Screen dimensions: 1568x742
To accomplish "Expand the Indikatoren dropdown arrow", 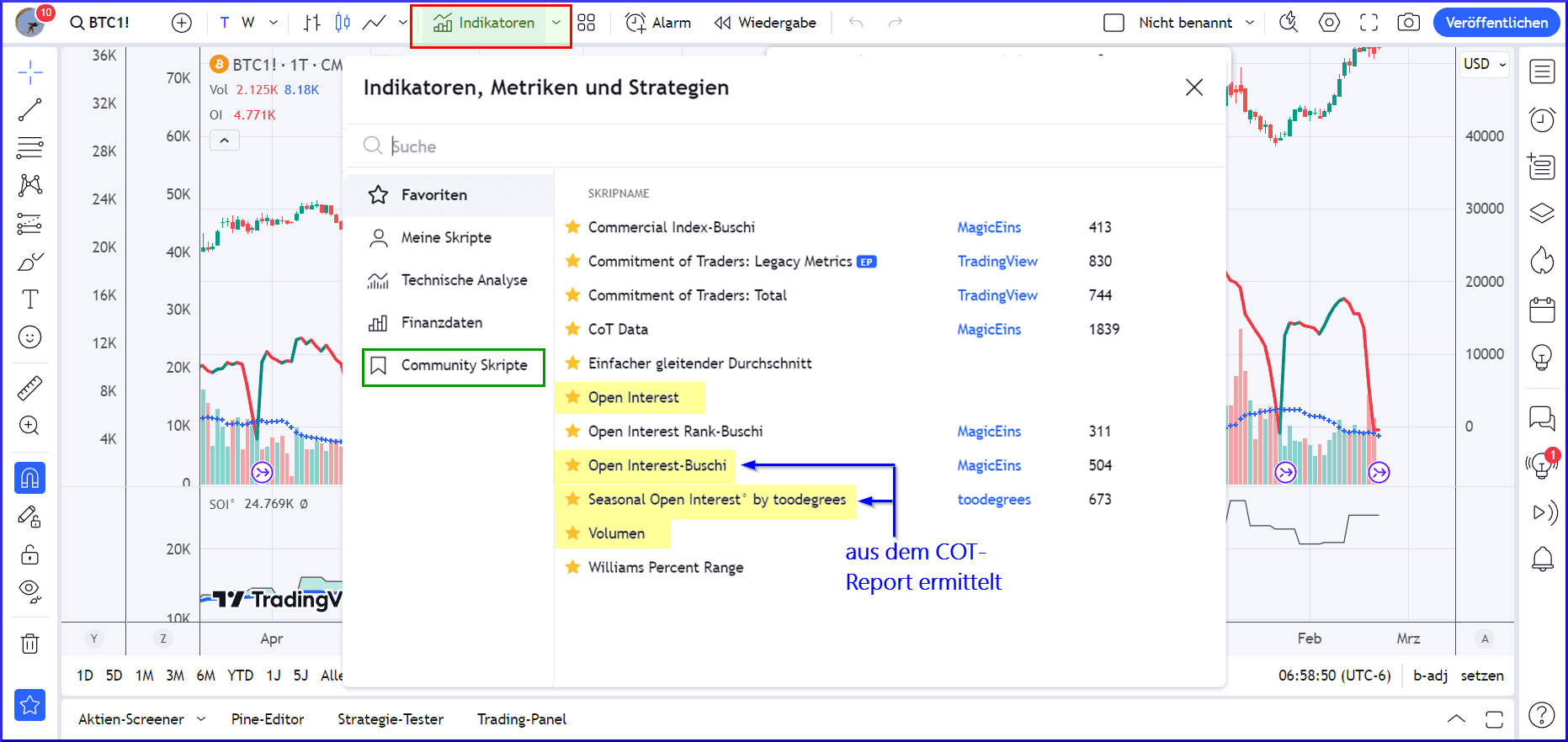I will [x=556, y=23].
